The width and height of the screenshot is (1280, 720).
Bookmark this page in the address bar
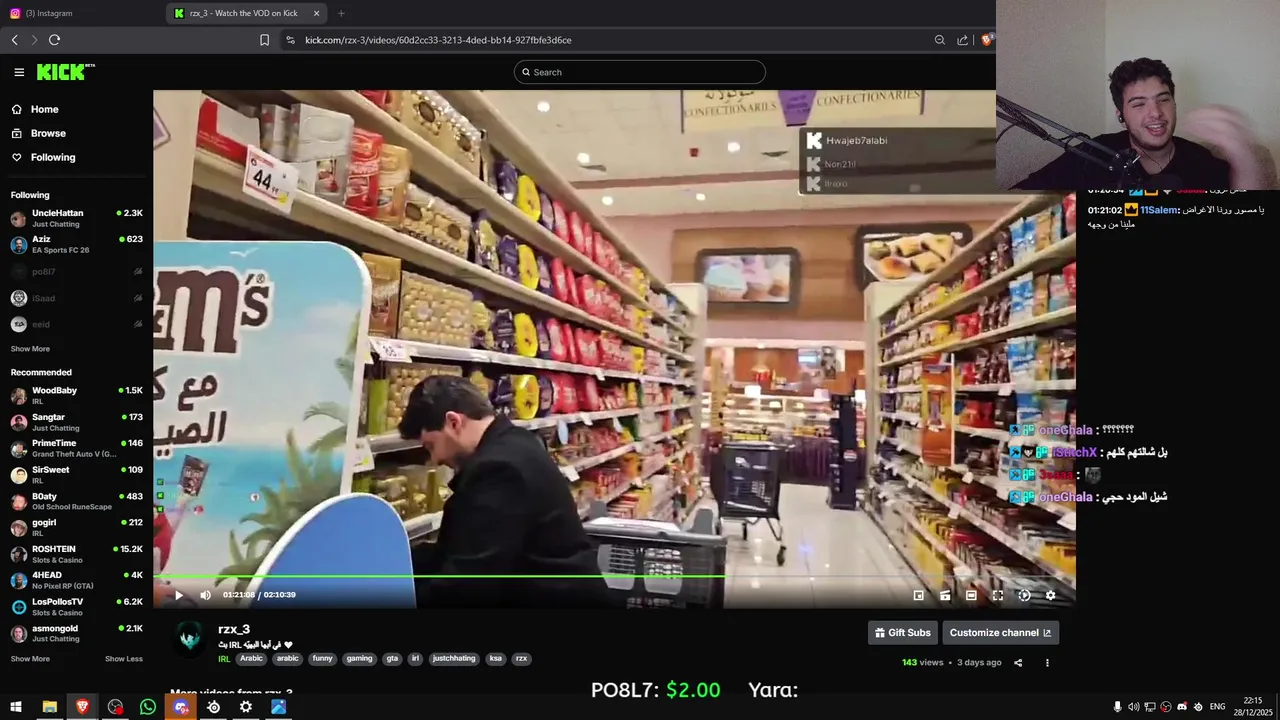[264, 40]
